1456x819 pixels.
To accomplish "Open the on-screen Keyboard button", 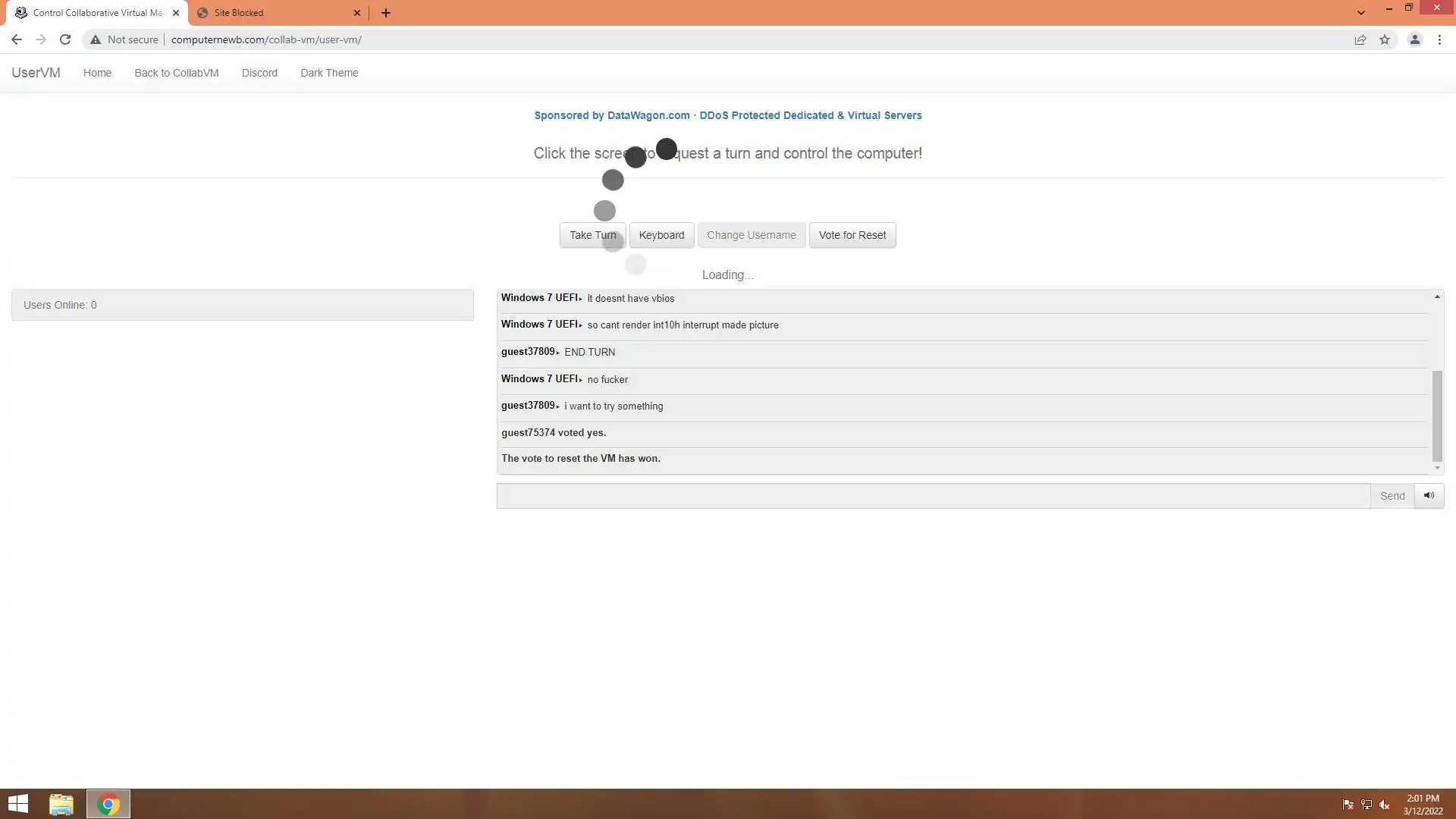I will 661,235.
